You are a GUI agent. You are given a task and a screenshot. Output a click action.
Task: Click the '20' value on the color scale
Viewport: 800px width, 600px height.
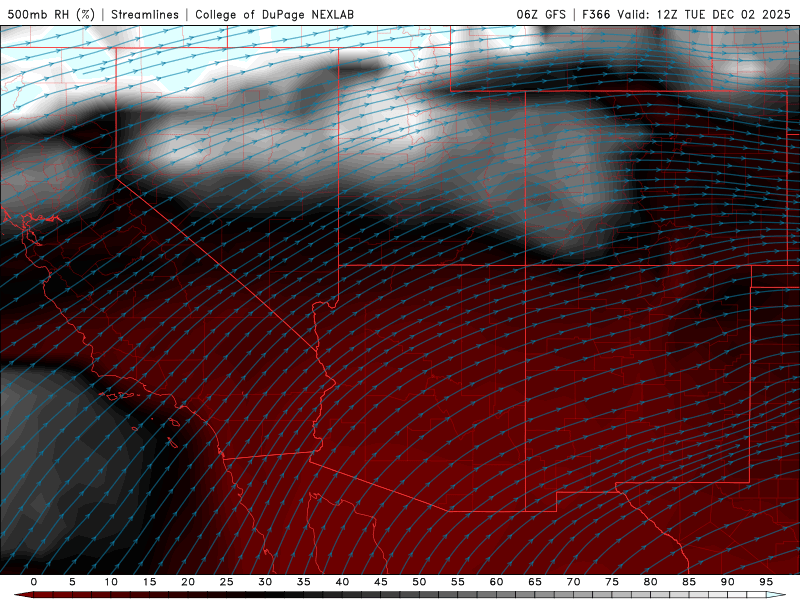(x=188, y=582)
